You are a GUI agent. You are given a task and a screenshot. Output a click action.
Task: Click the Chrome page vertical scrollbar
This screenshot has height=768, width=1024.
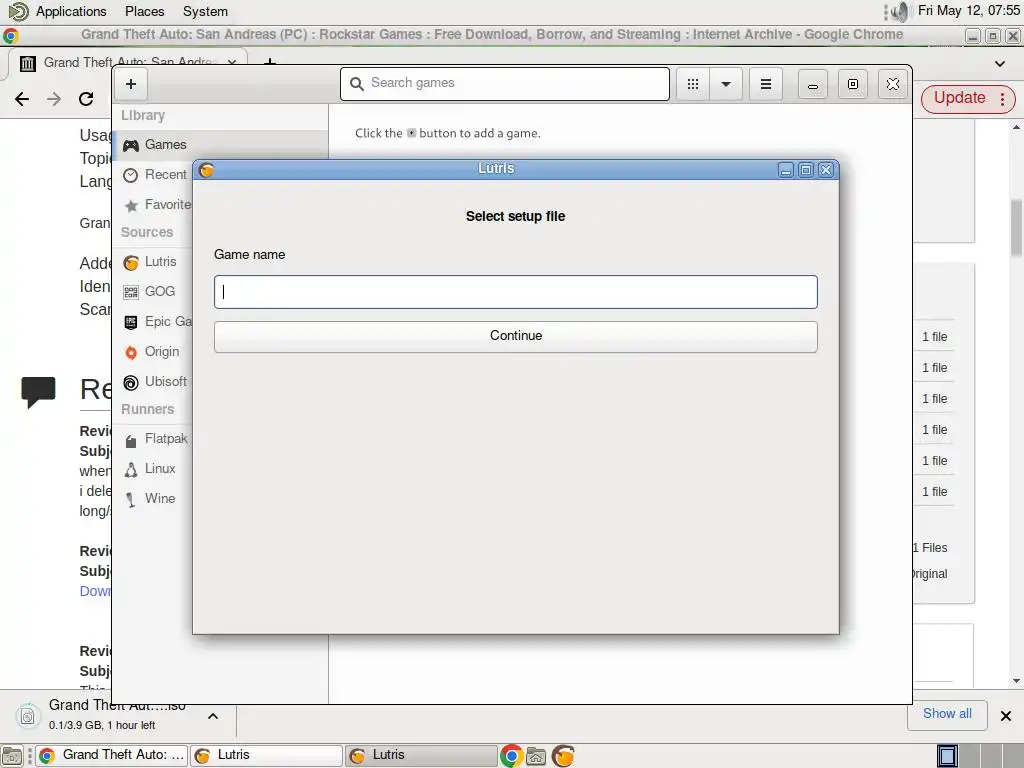click(x=1016, y=229)
